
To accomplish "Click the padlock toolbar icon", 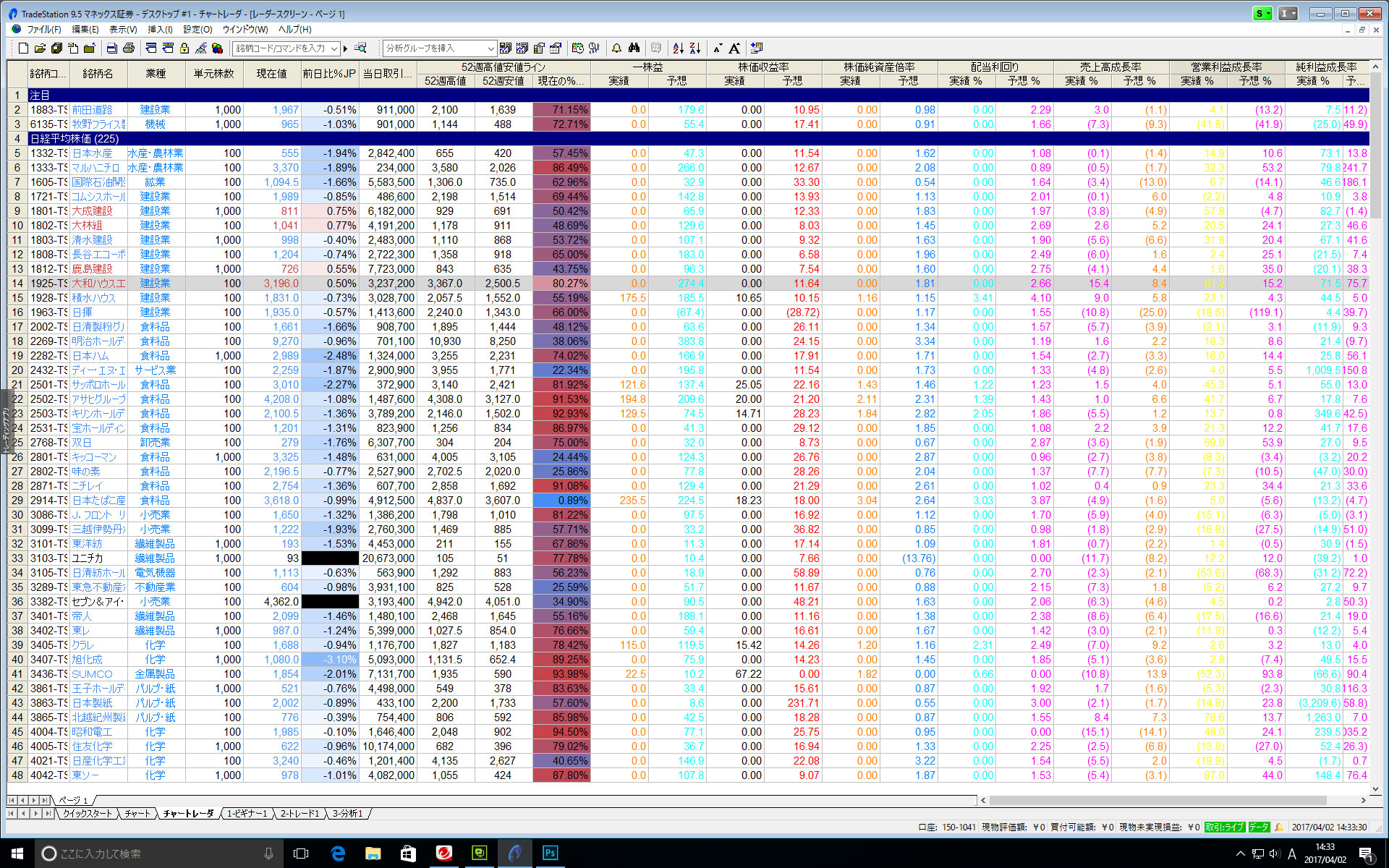I will click(x=184, y=48).
